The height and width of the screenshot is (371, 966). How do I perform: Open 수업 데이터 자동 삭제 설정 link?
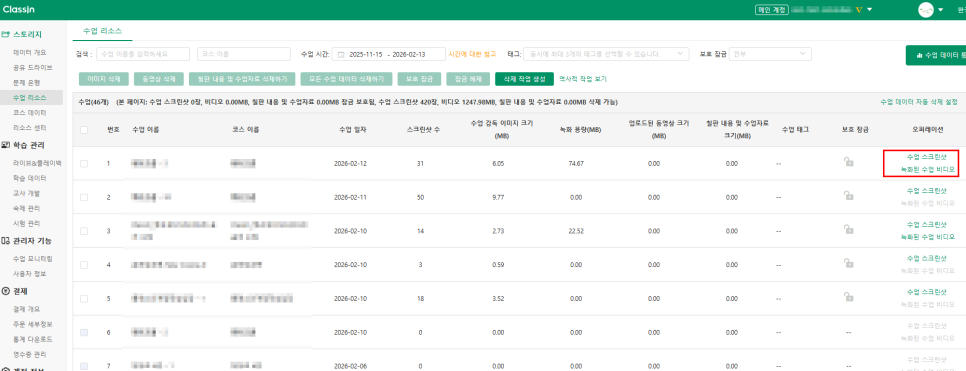[x=919, y=102]
